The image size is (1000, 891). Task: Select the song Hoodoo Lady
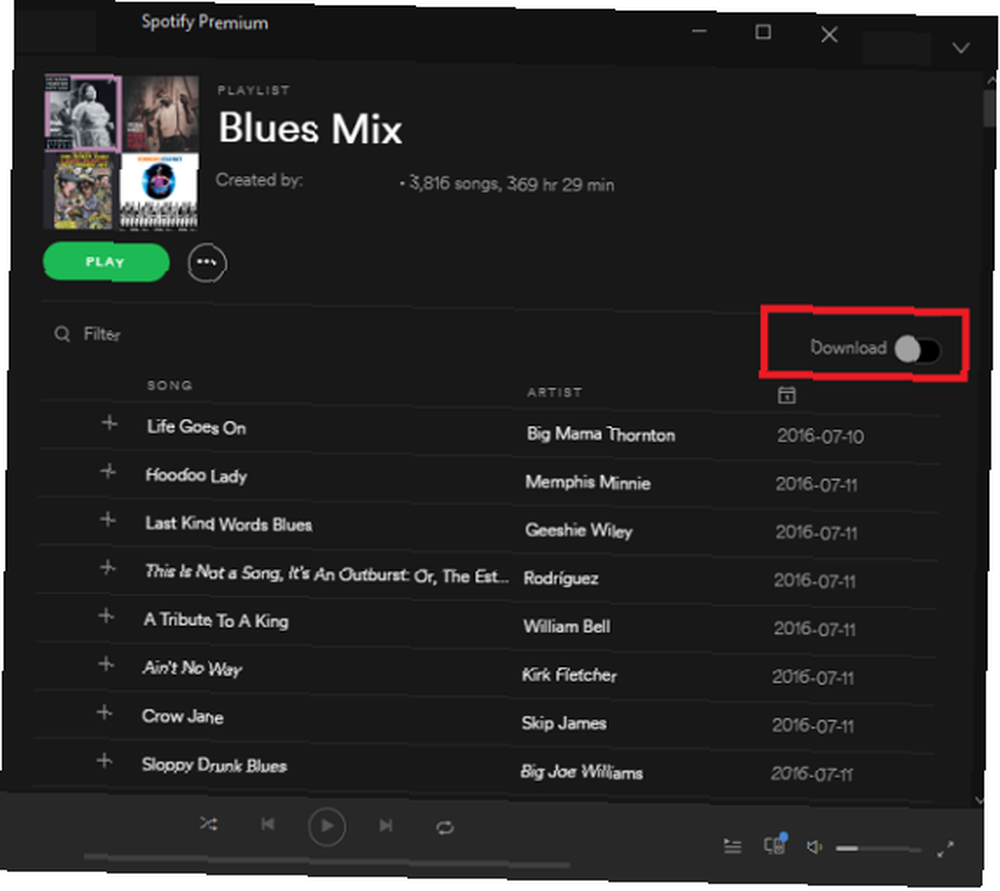(x=196, y=476)
